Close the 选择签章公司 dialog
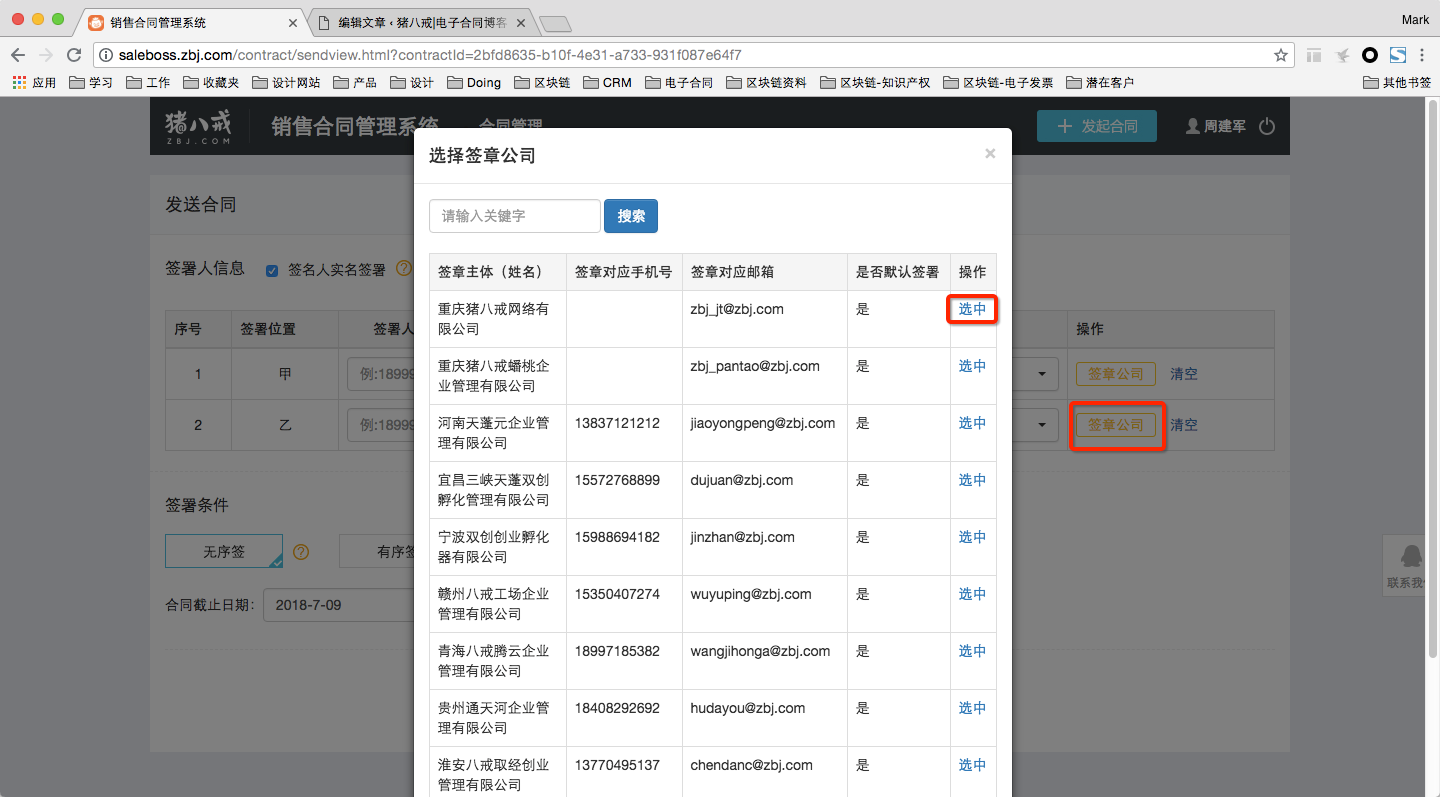Image resolution: width=1440 pixels, height=797 pixels. [990, 153]
